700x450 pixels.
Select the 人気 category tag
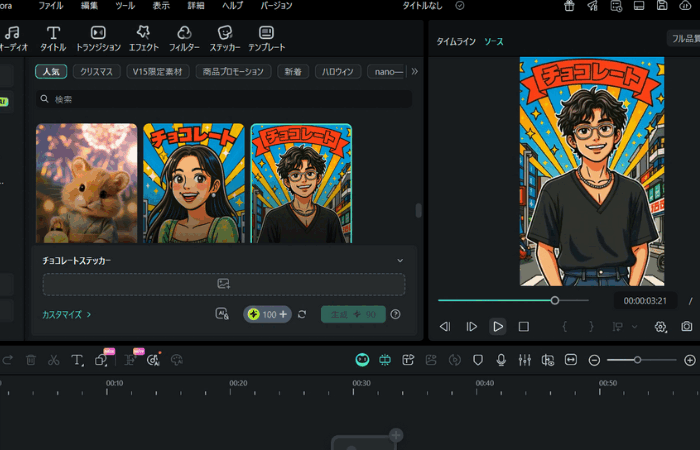[51, 71]
